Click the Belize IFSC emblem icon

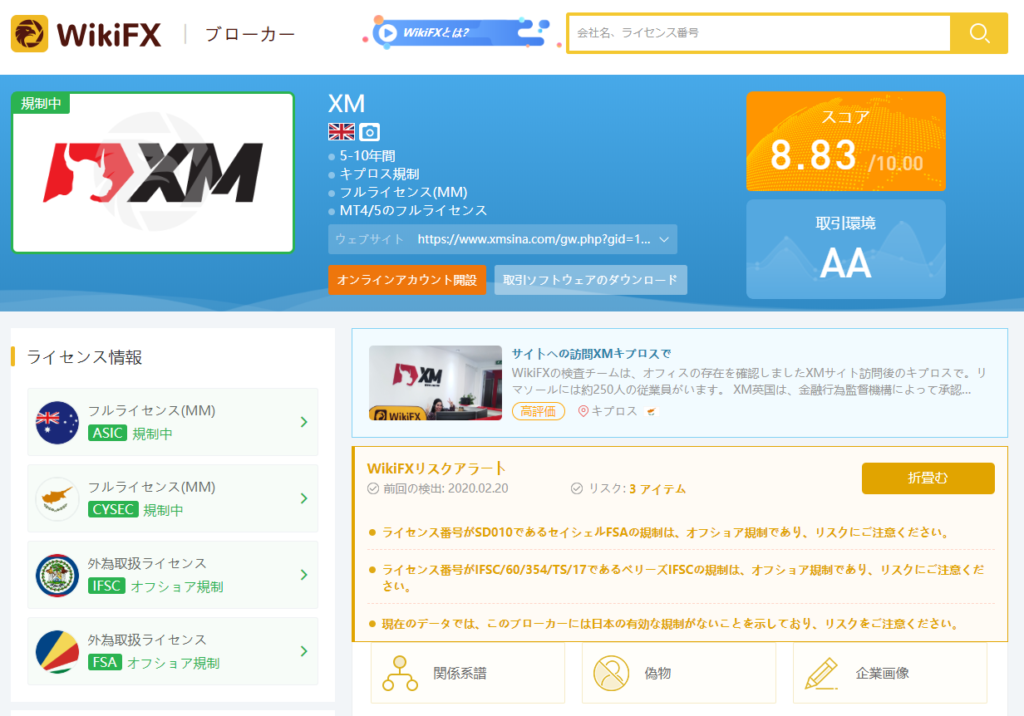point(57,575)
